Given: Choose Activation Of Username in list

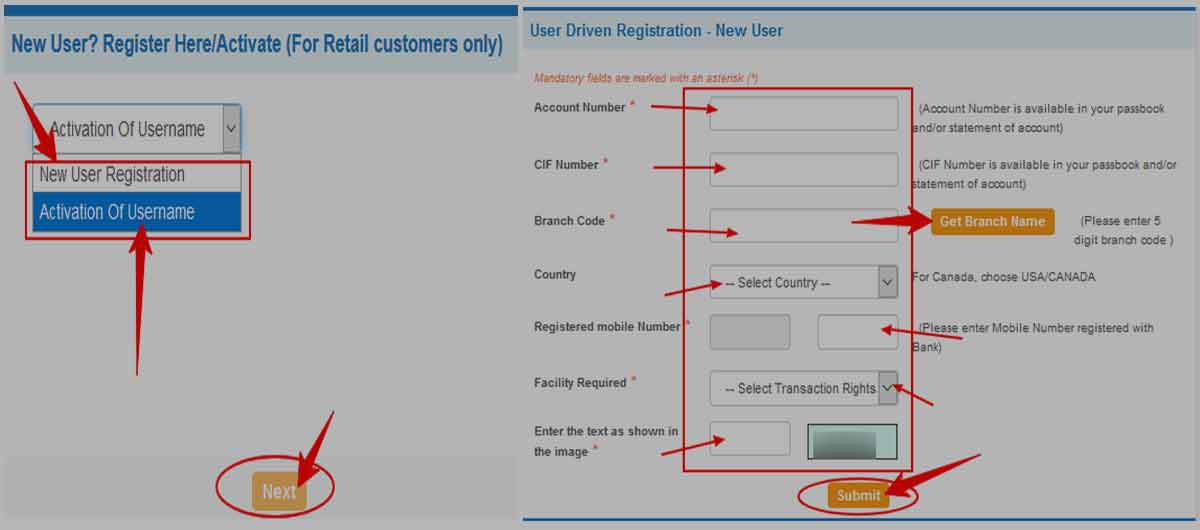Looking at the screenshot, I should click(137, 212).
